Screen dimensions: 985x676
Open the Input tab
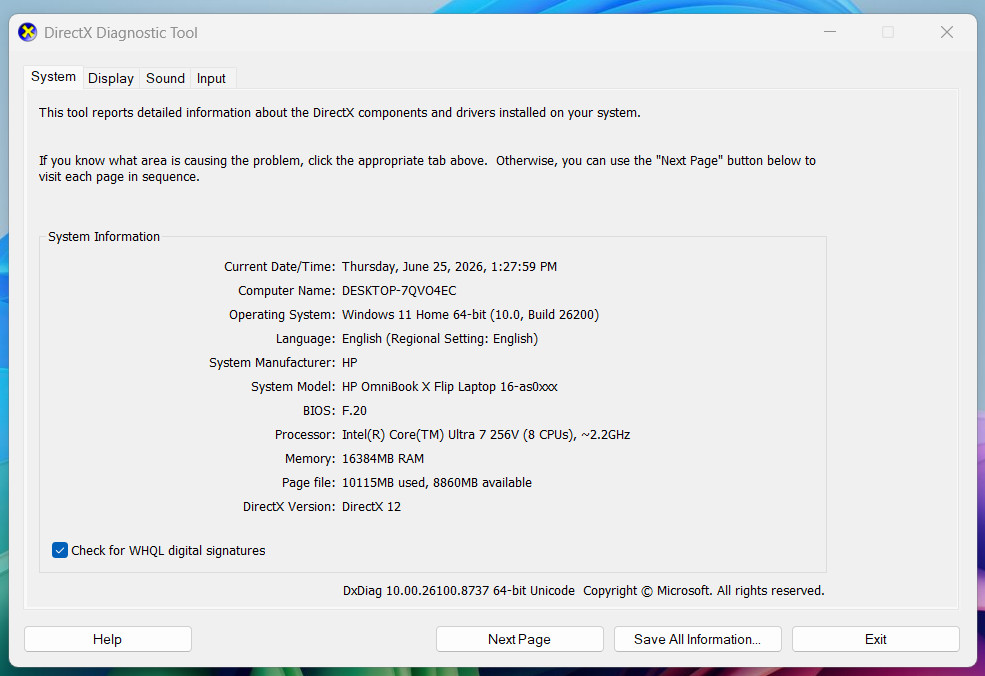[x=211, y=79]
